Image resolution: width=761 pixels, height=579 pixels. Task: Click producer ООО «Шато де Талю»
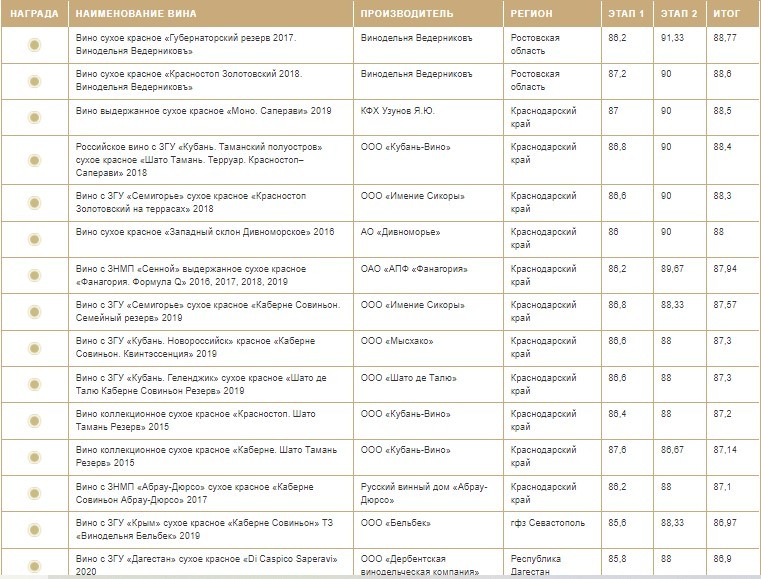click(409, 378)
